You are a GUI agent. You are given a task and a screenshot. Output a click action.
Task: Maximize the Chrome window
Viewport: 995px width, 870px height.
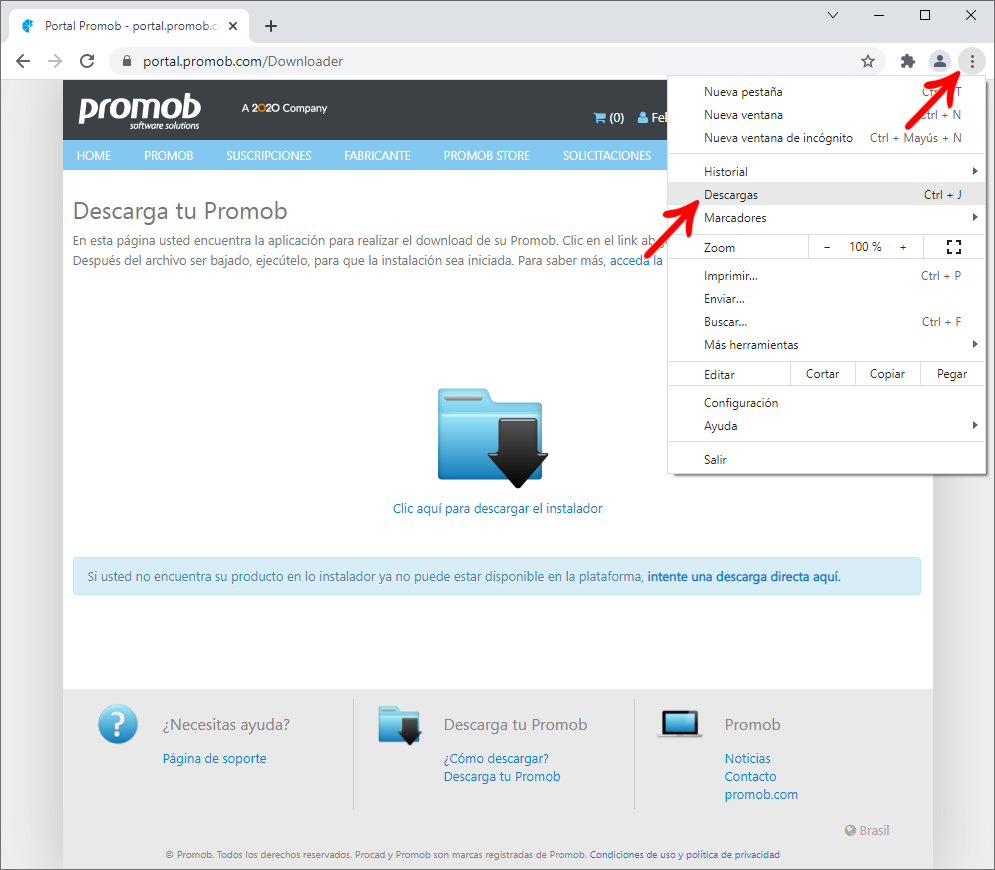[x=925, y=15]
